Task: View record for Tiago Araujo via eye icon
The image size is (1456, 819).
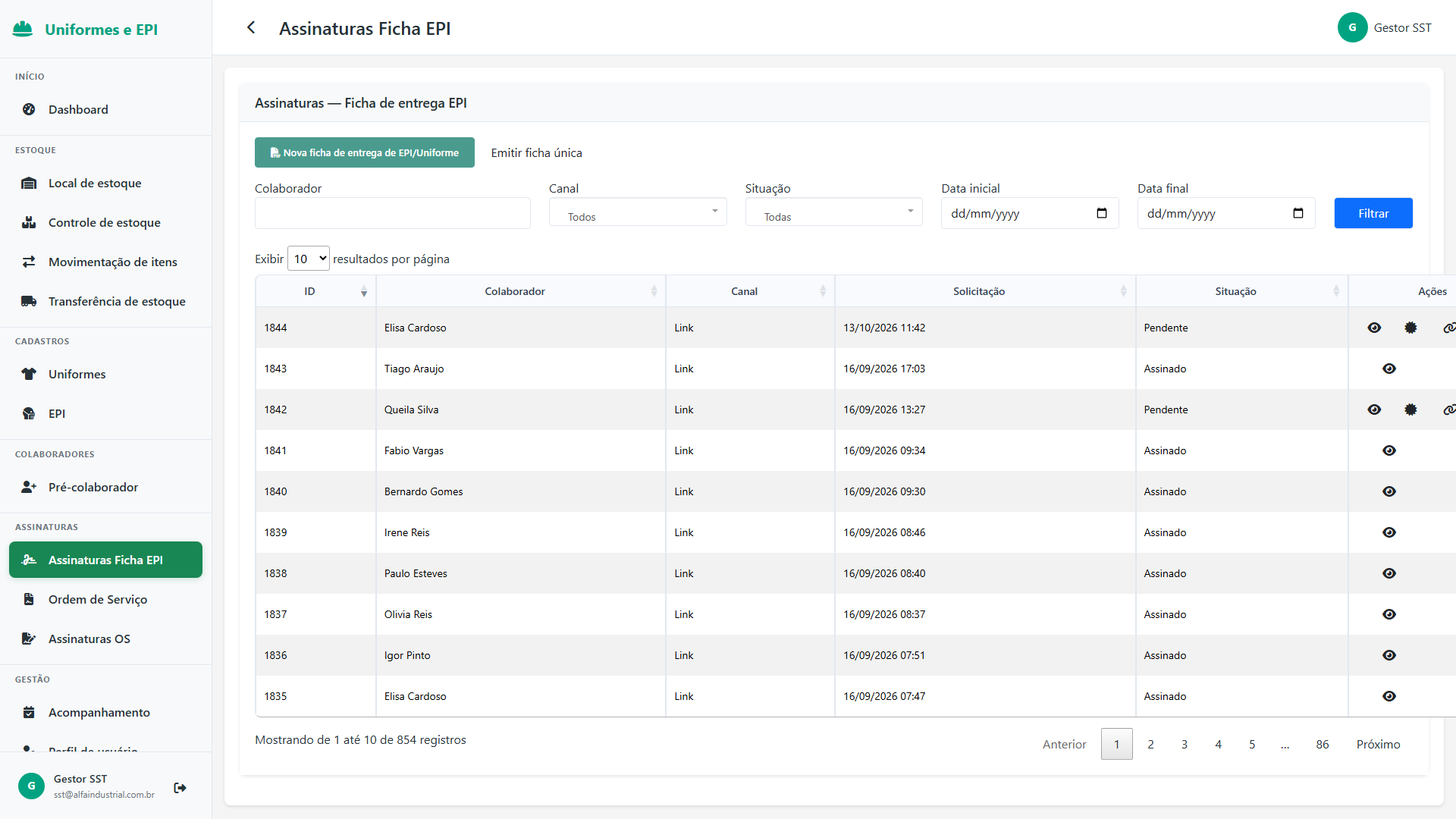Action: pyautogui.click(x=1389, y=369)
